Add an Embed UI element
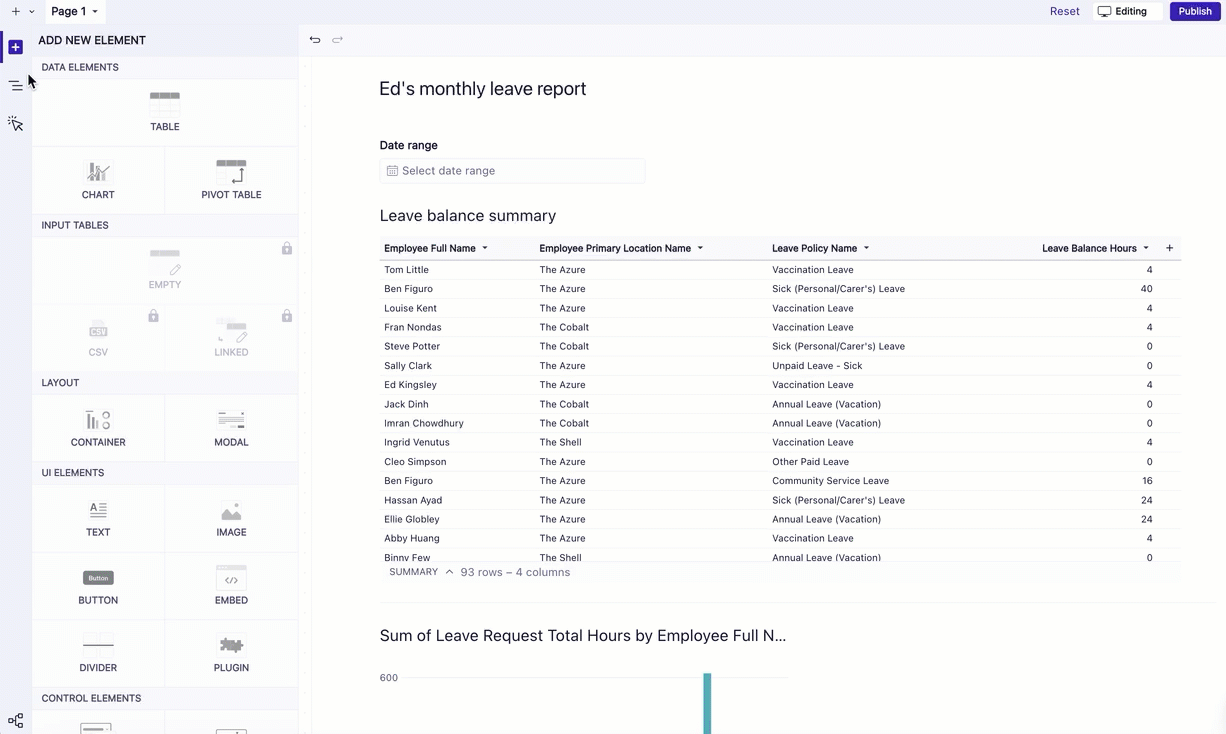Screen dimensions: 1226x734 pos(231,586)
